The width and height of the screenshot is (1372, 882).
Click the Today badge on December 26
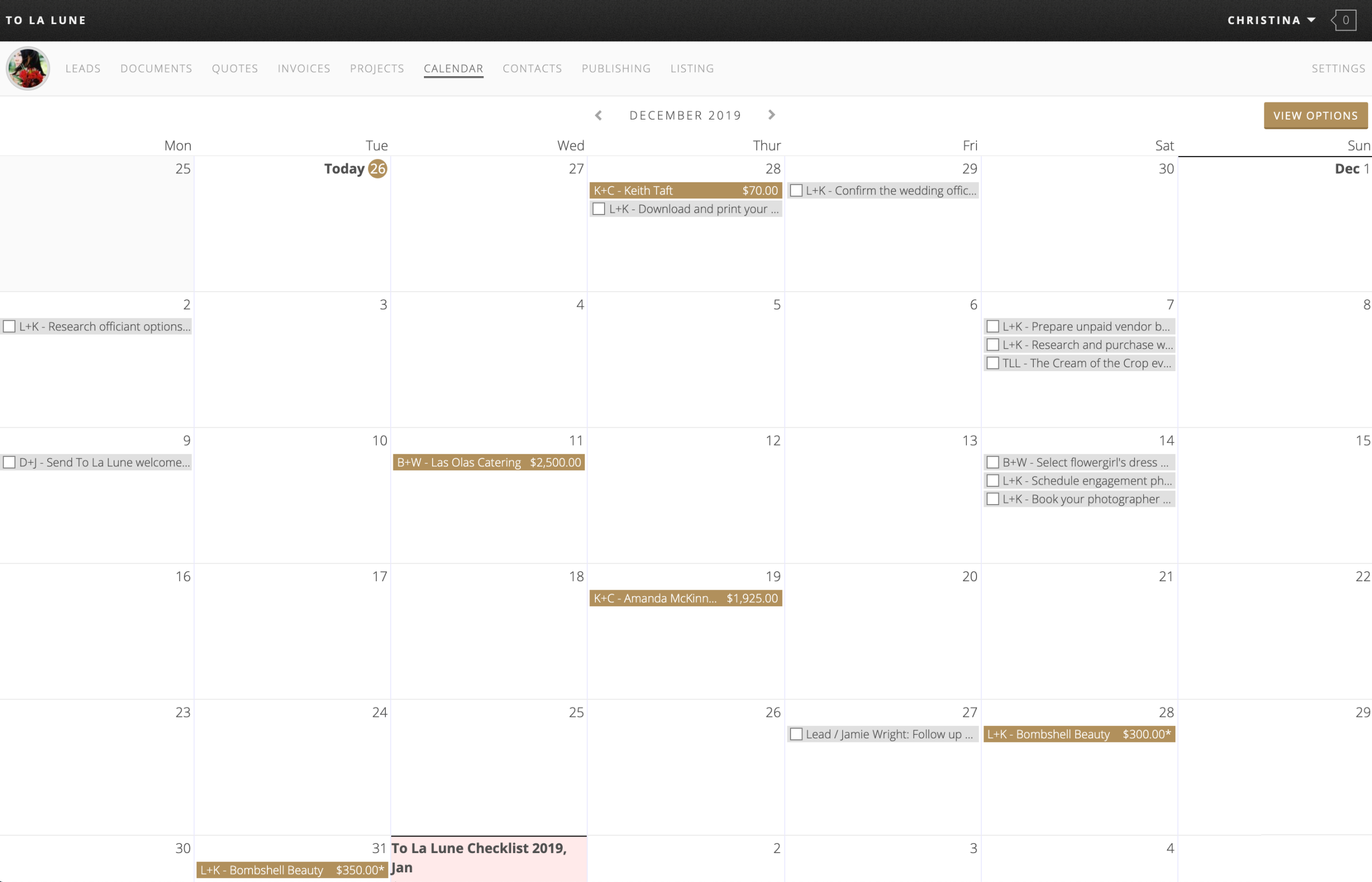[376, 168]
